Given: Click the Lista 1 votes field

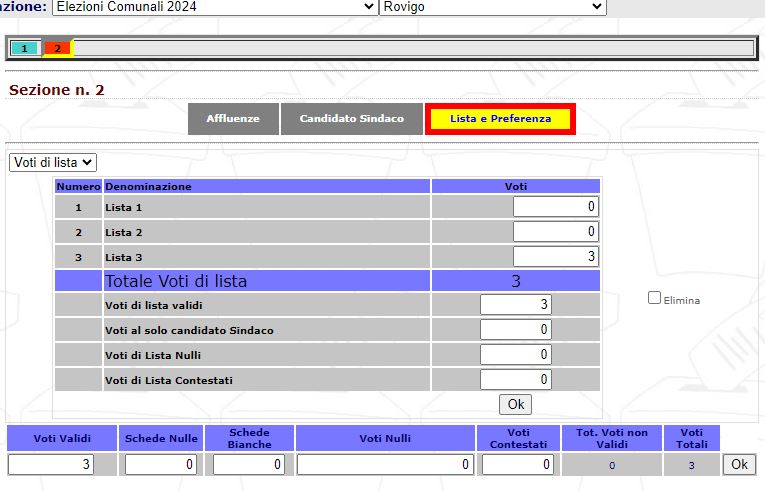Looking at the screenshot, I should coord(556,207).
